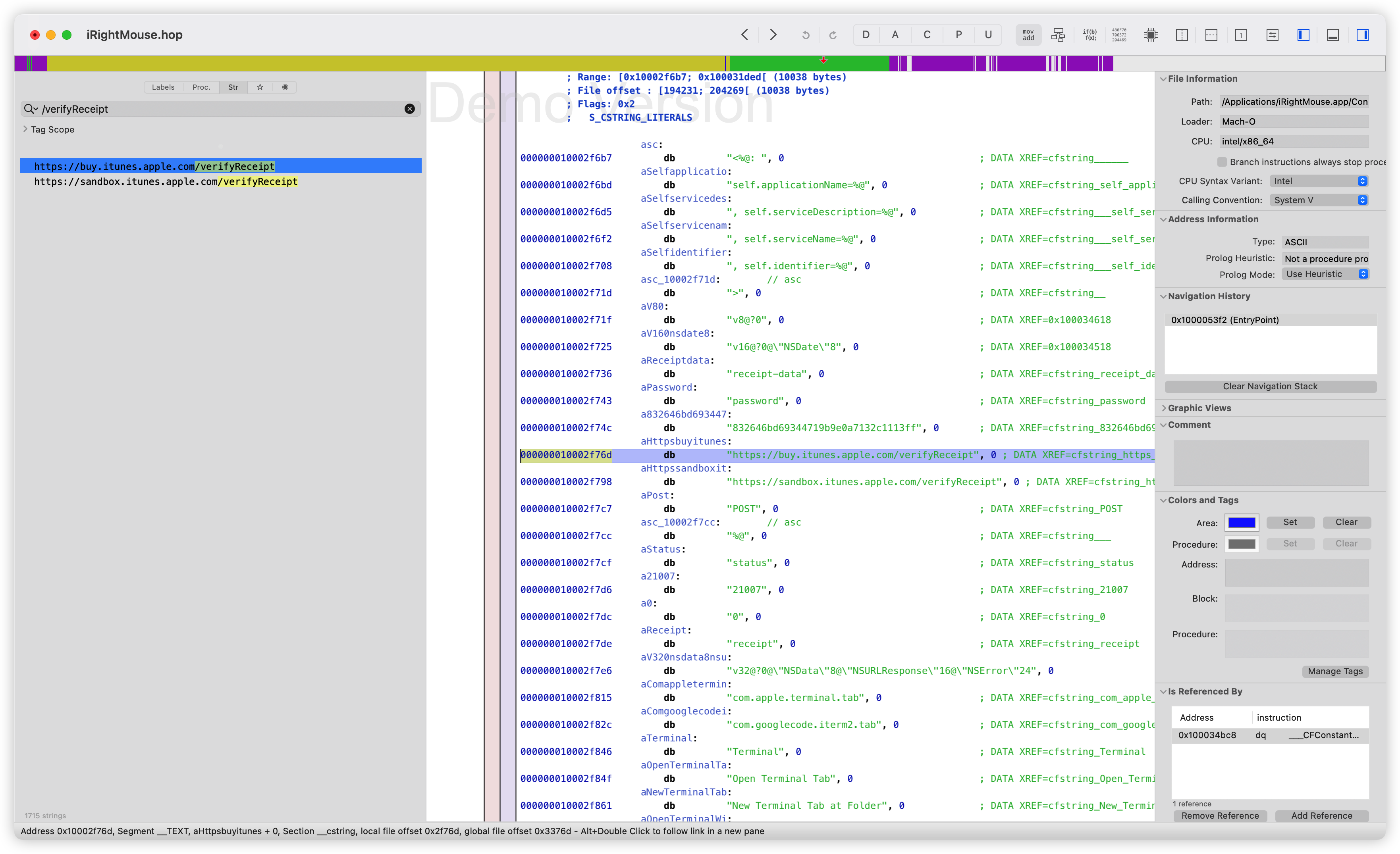The height and width of the screenshot is (854, 1400).
Task: Navigate forward in history arrow
Action: point(773,35)
